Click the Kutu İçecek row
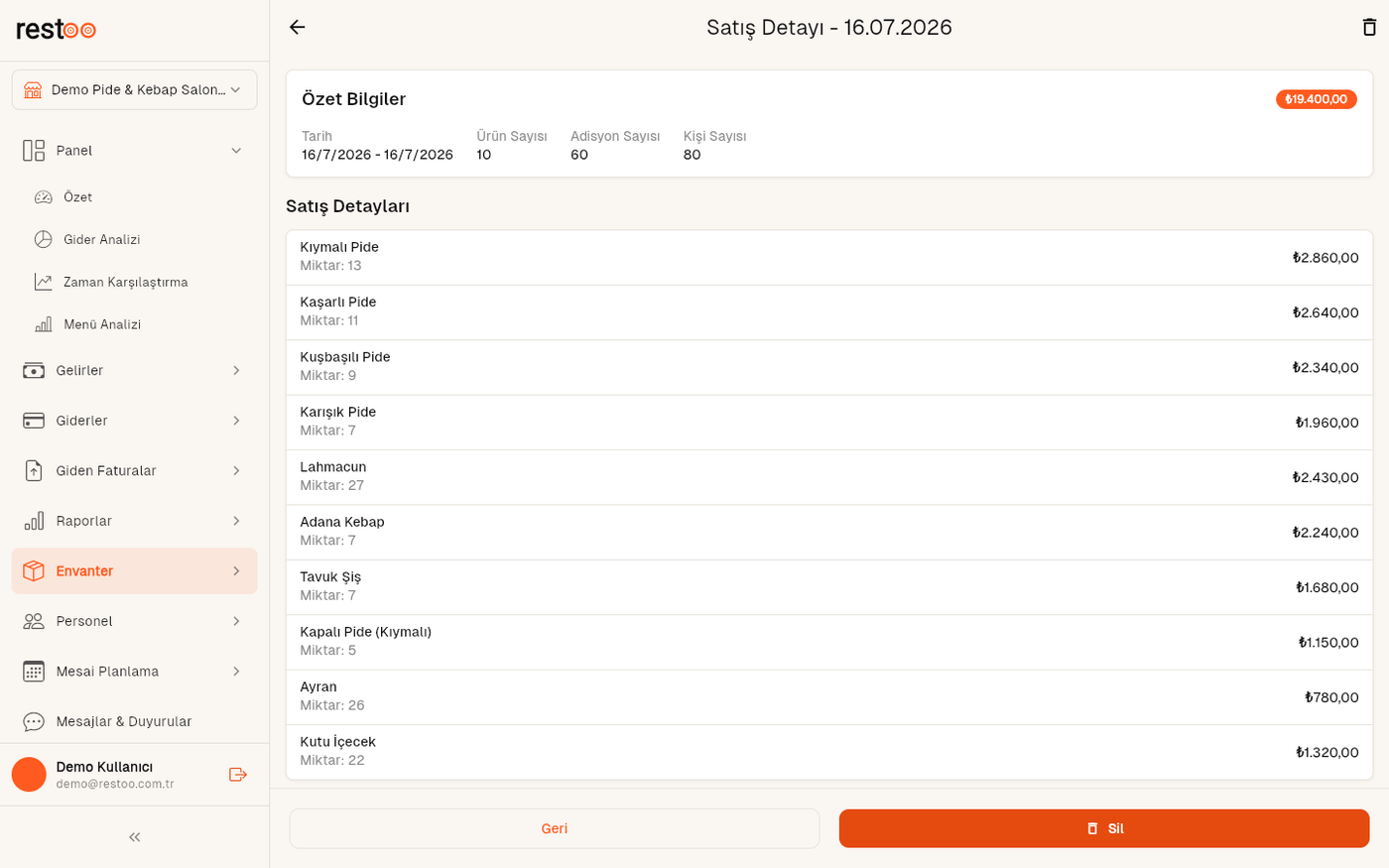The width and height of the screenshot is (1389, 868). pos(829,752)
